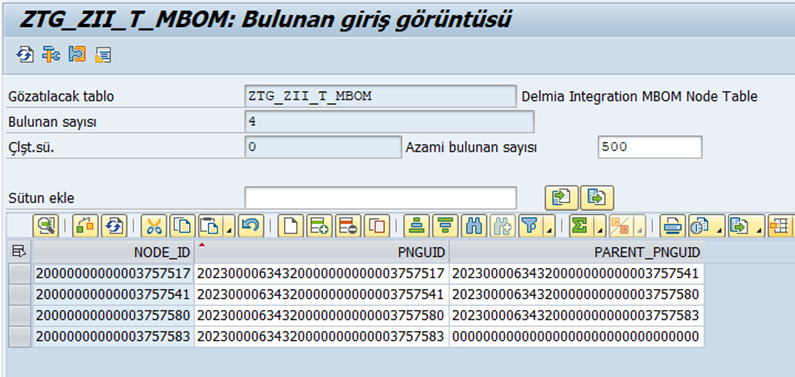
Task: Click the Bulunan sayısı field showing 4
Action: (389, 122)
